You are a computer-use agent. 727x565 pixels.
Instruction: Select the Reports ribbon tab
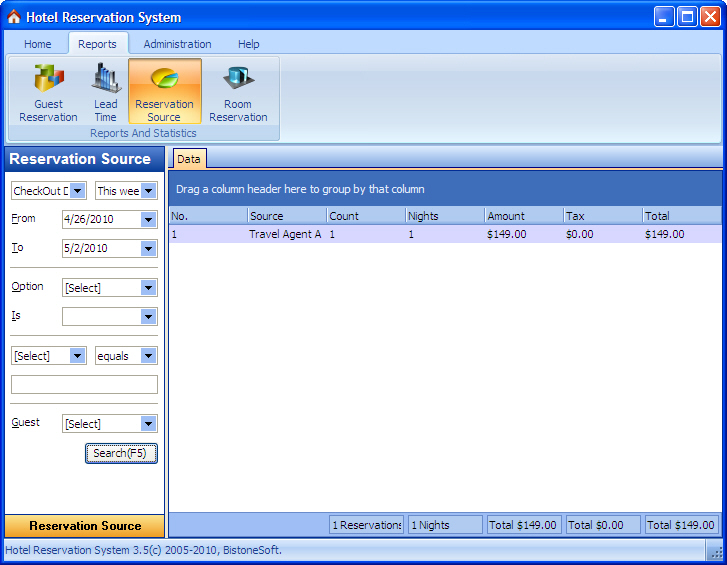97,44
